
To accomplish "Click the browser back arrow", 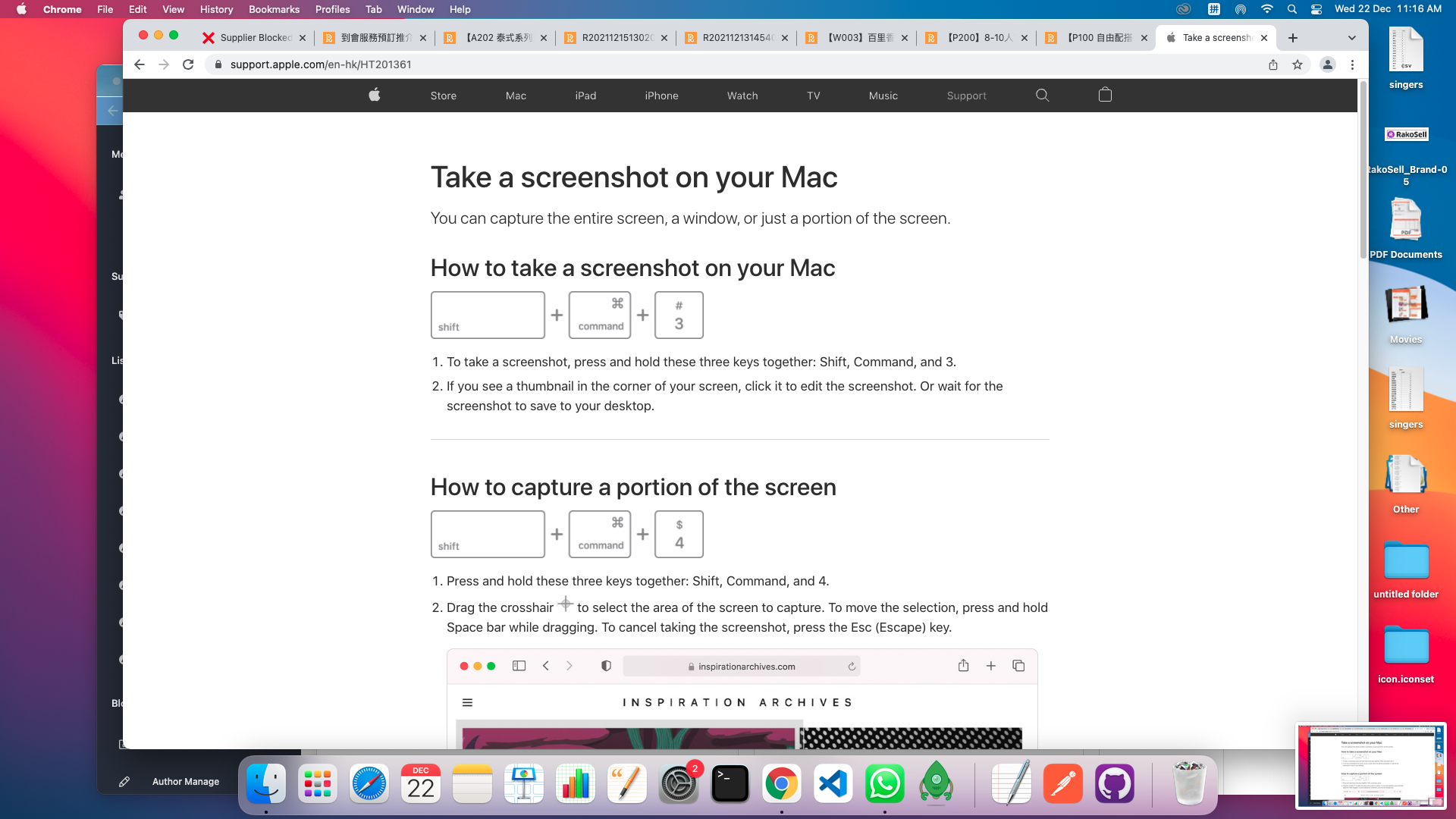I will [x=140, y=64].
